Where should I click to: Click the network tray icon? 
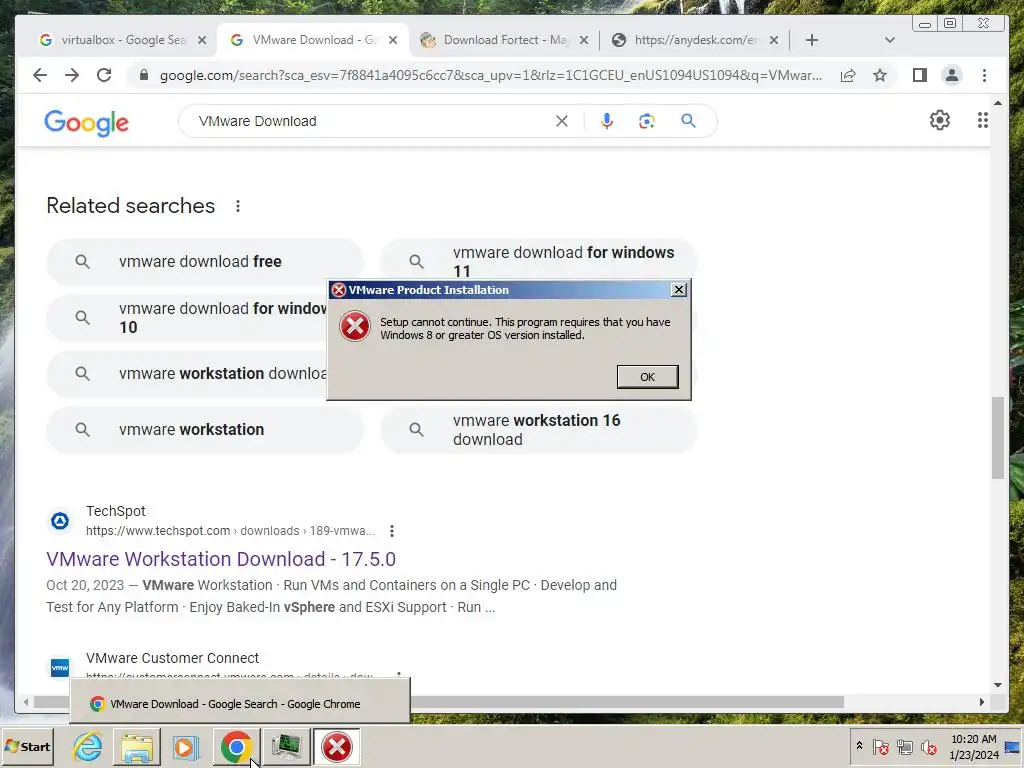click(x=904, y=746)
